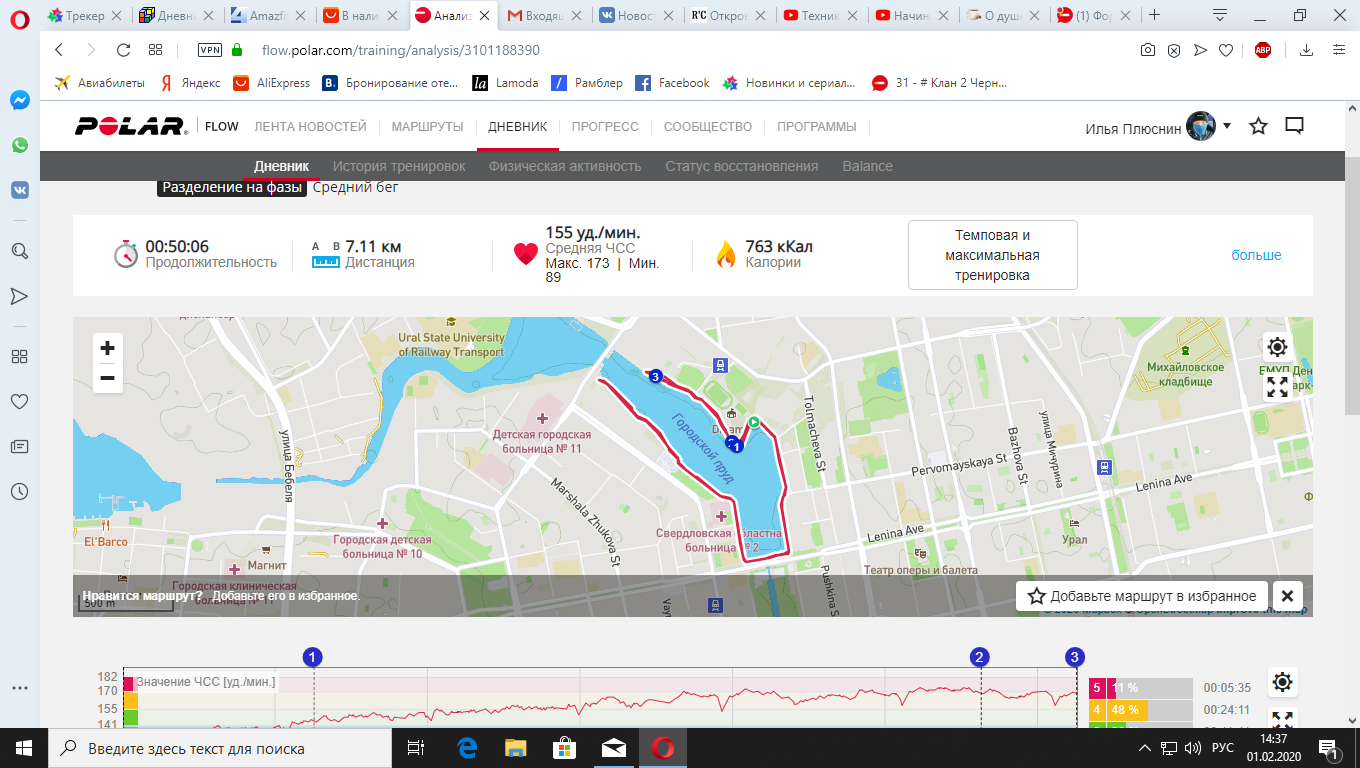Switch to Статус восстановления tab
Viewport: 1360px width, 768px height.
coord(742,166)
